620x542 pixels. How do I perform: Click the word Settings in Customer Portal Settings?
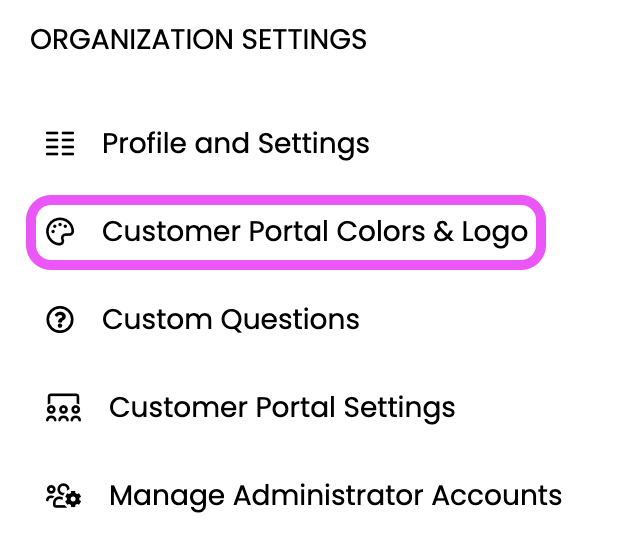click(399, 409)
